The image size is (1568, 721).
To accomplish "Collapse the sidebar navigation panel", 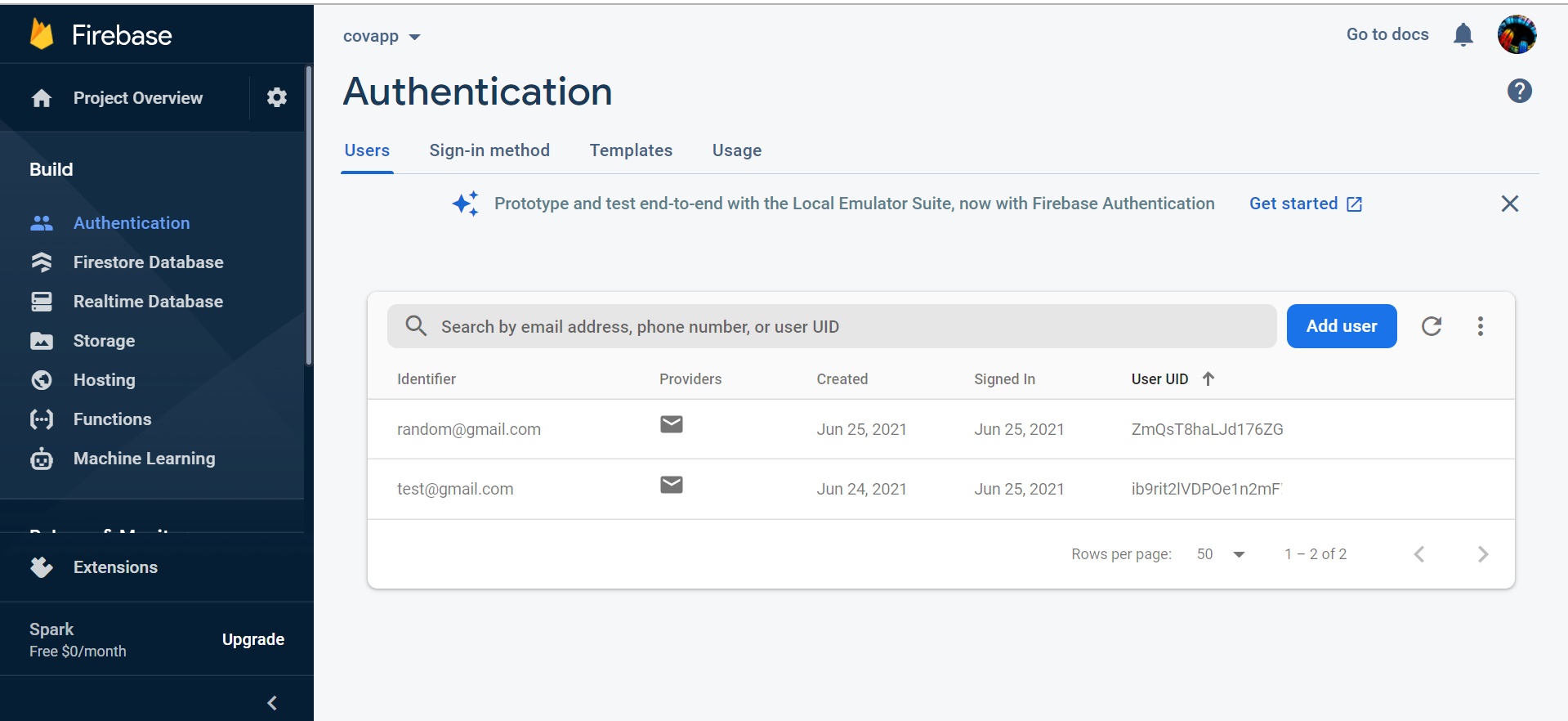I will point(272,703).
